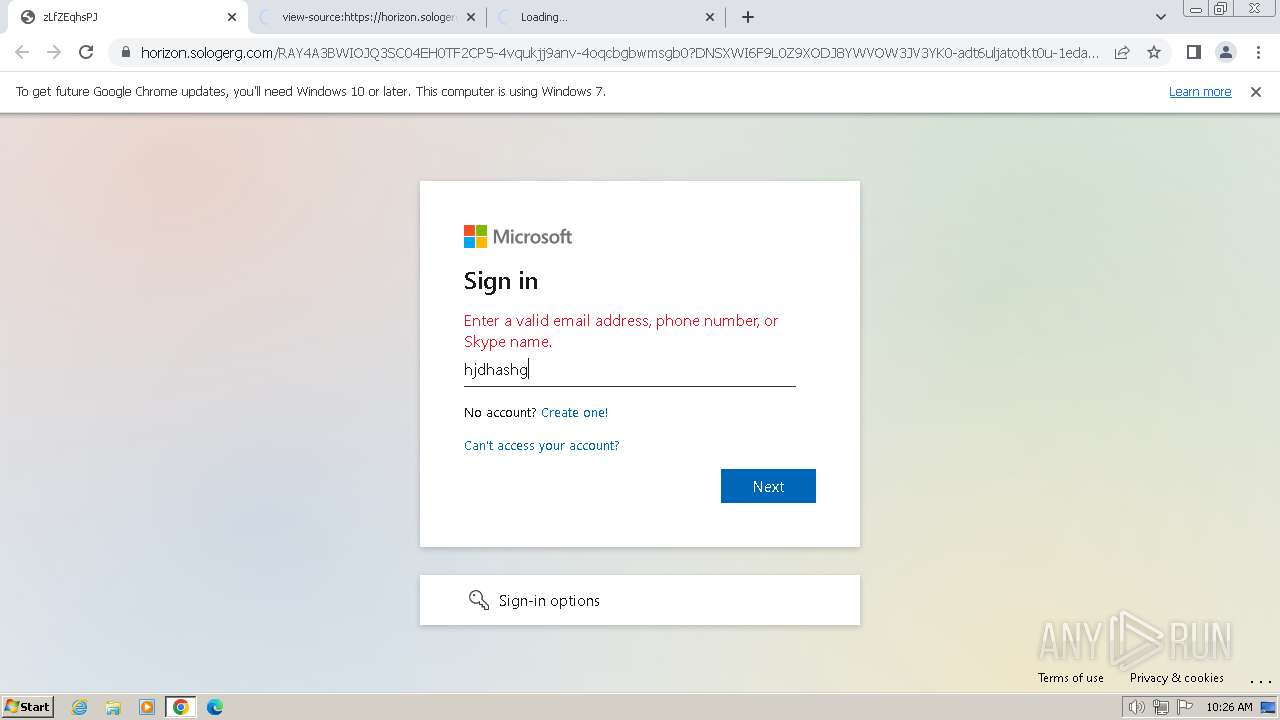Image resolution: width=1280 pixels, height=720 pixels.
Task: Open Windows Media Player from the taskbar
Action: click(147, 707)
